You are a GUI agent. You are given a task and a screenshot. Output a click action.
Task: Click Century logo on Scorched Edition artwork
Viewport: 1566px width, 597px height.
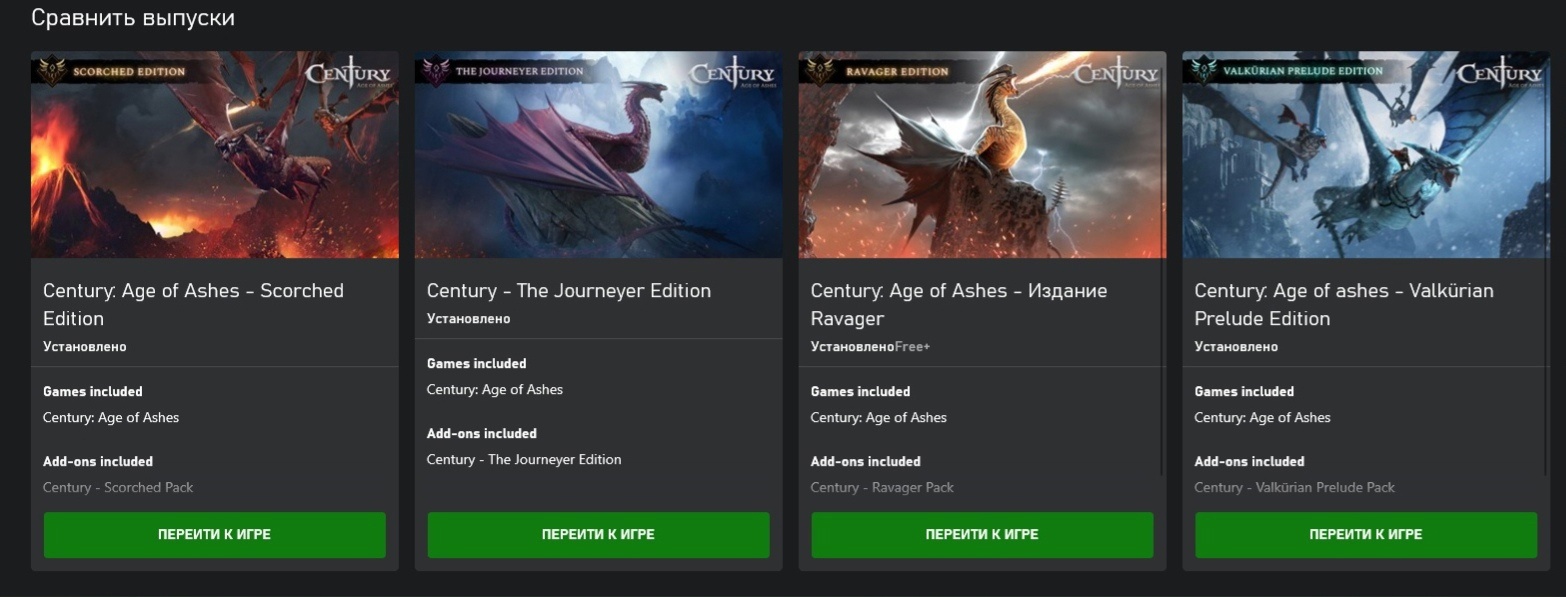(348, 76)
